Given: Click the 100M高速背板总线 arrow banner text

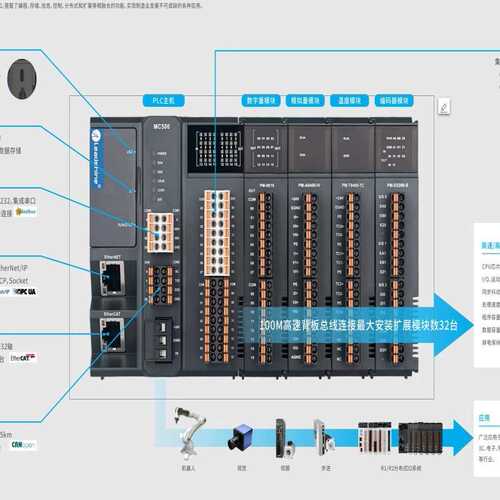Looking at the screenshot, I should [x=358, y=325].
